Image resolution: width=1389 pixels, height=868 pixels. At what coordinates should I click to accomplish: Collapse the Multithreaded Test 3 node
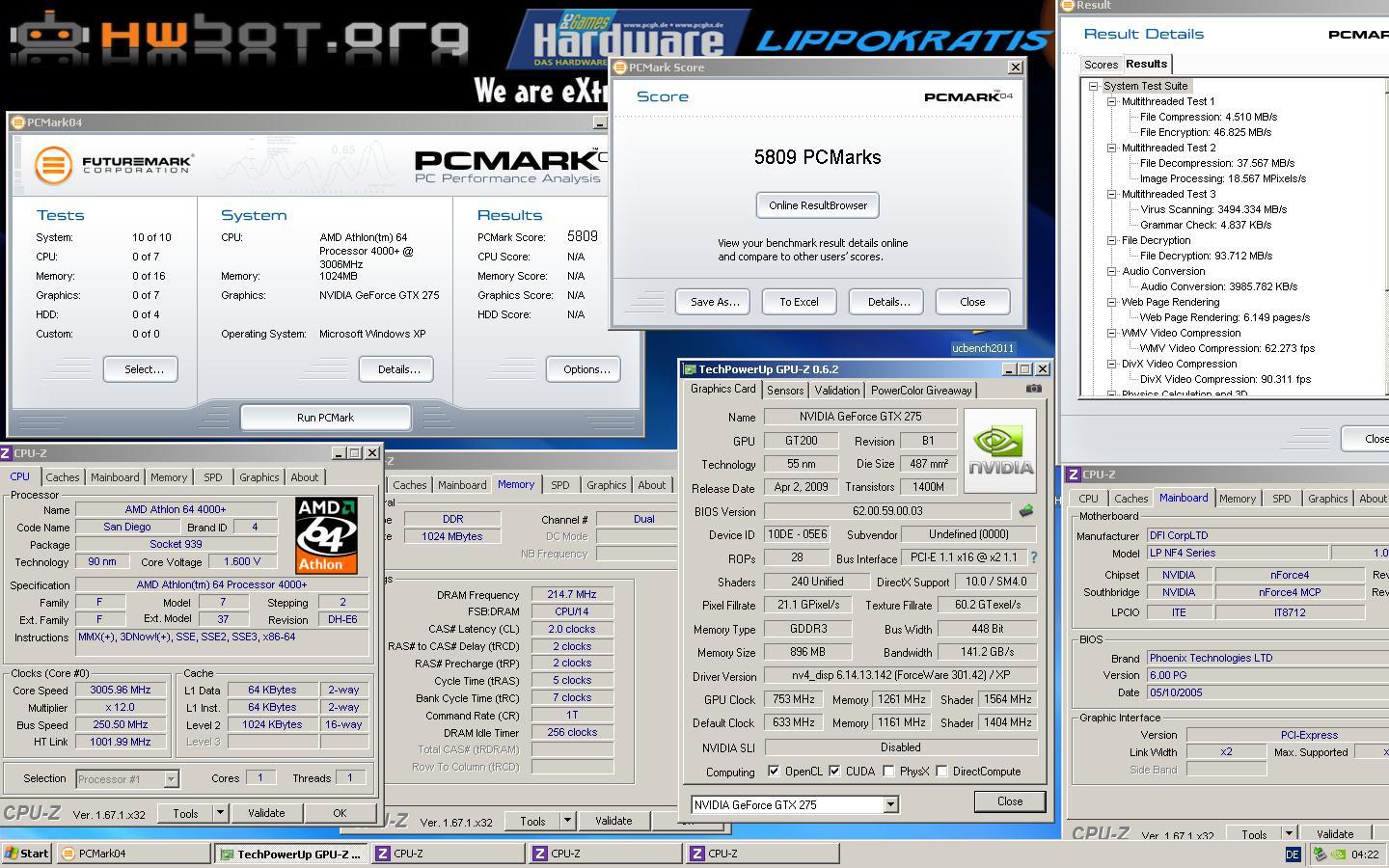pyautogui.click(x=1112, y=194)
